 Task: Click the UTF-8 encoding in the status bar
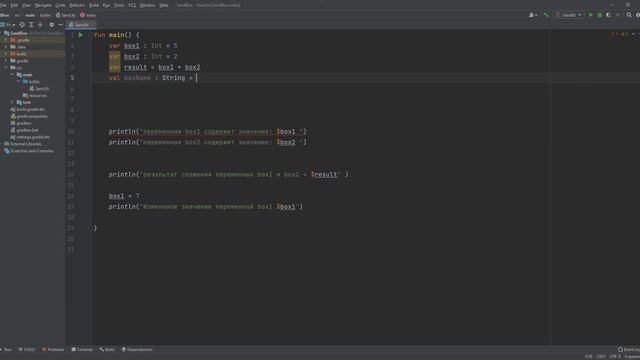(x=614, y=356)
